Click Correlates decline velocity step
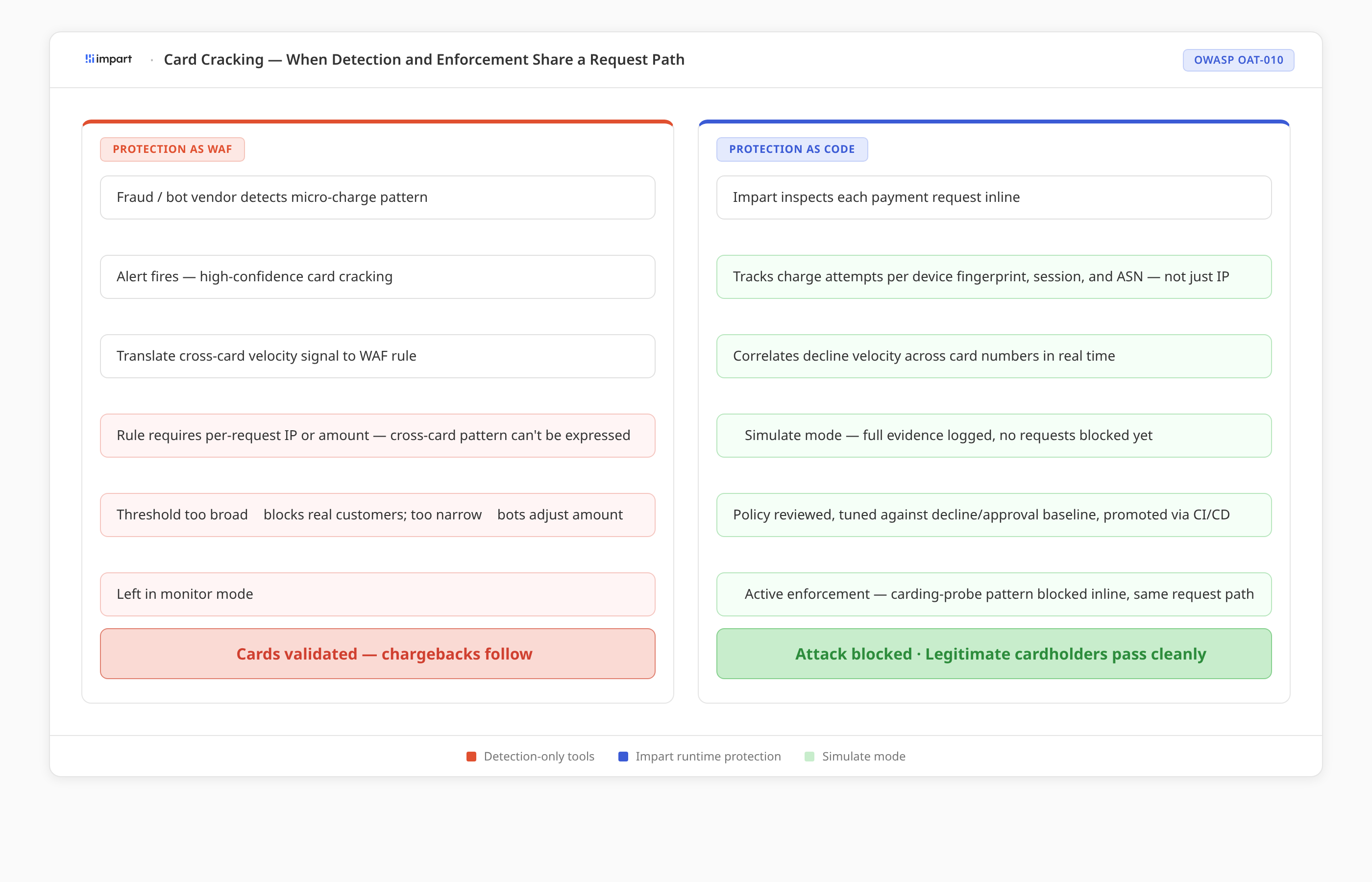 tap(994, 356)
